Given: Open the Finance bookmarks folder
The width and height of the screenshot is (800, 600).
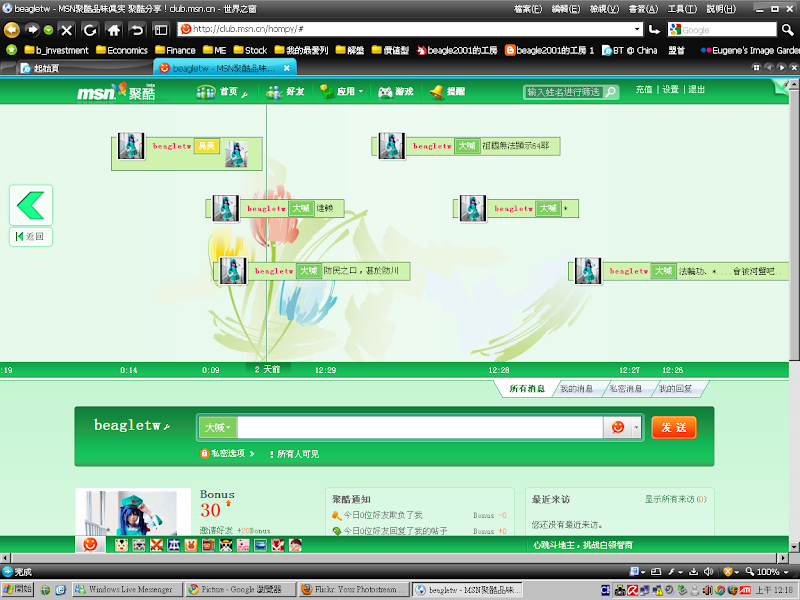Looking at the screenshot, I should [175, 50].
